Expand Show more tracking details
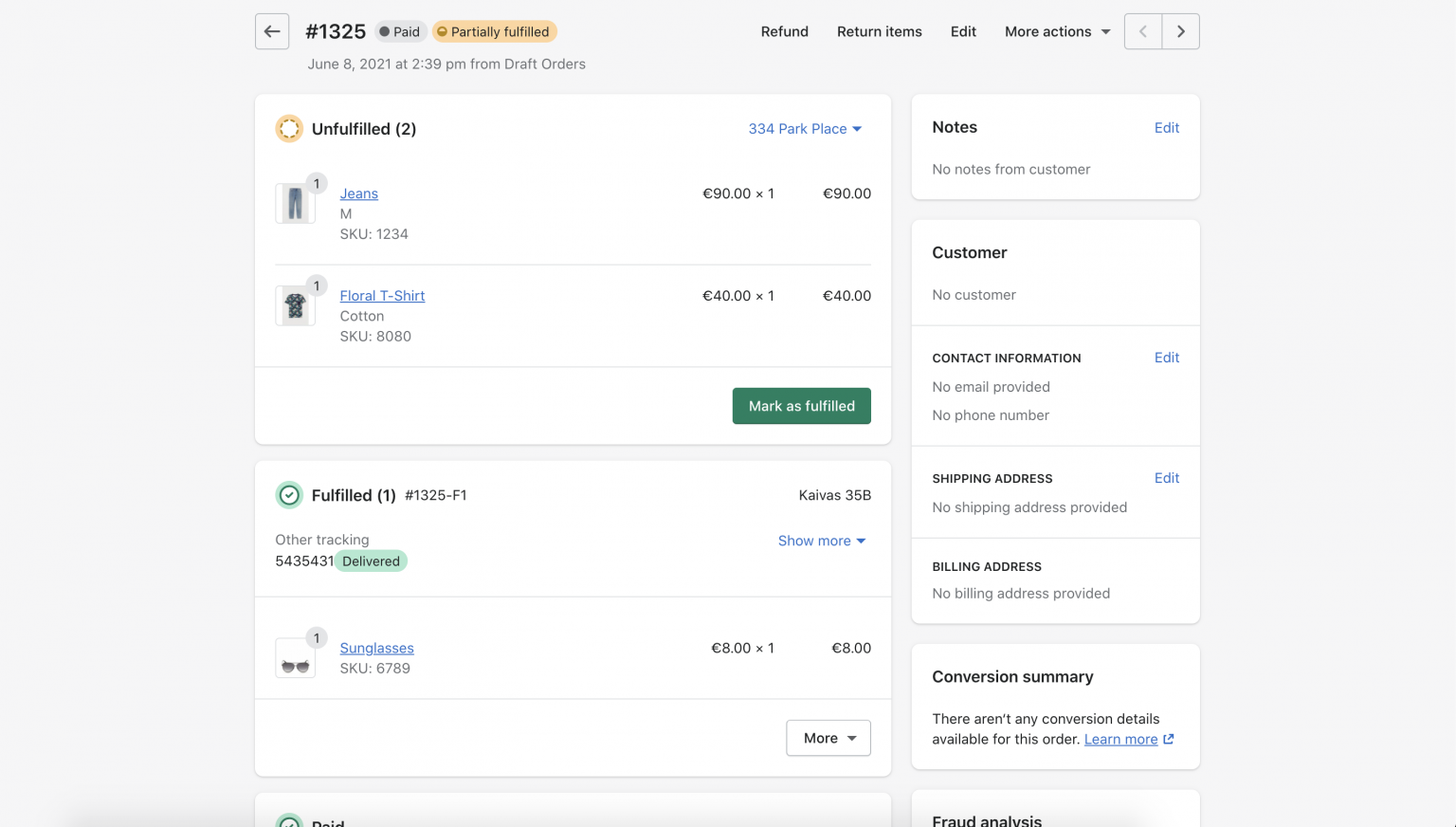The width and height of the screenshot is (1456, 827). [x=821, y=541]
